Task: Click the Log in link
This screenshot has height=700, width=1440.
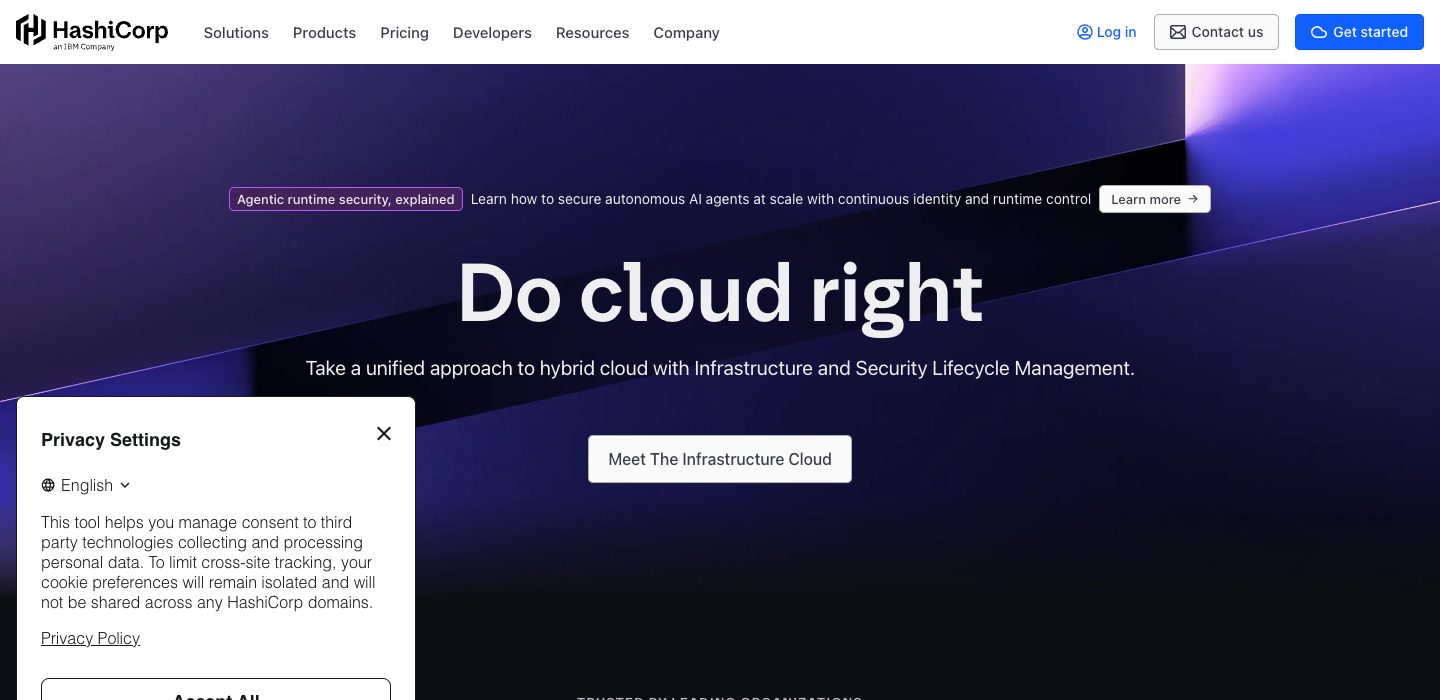Action: pos(1106,32)
